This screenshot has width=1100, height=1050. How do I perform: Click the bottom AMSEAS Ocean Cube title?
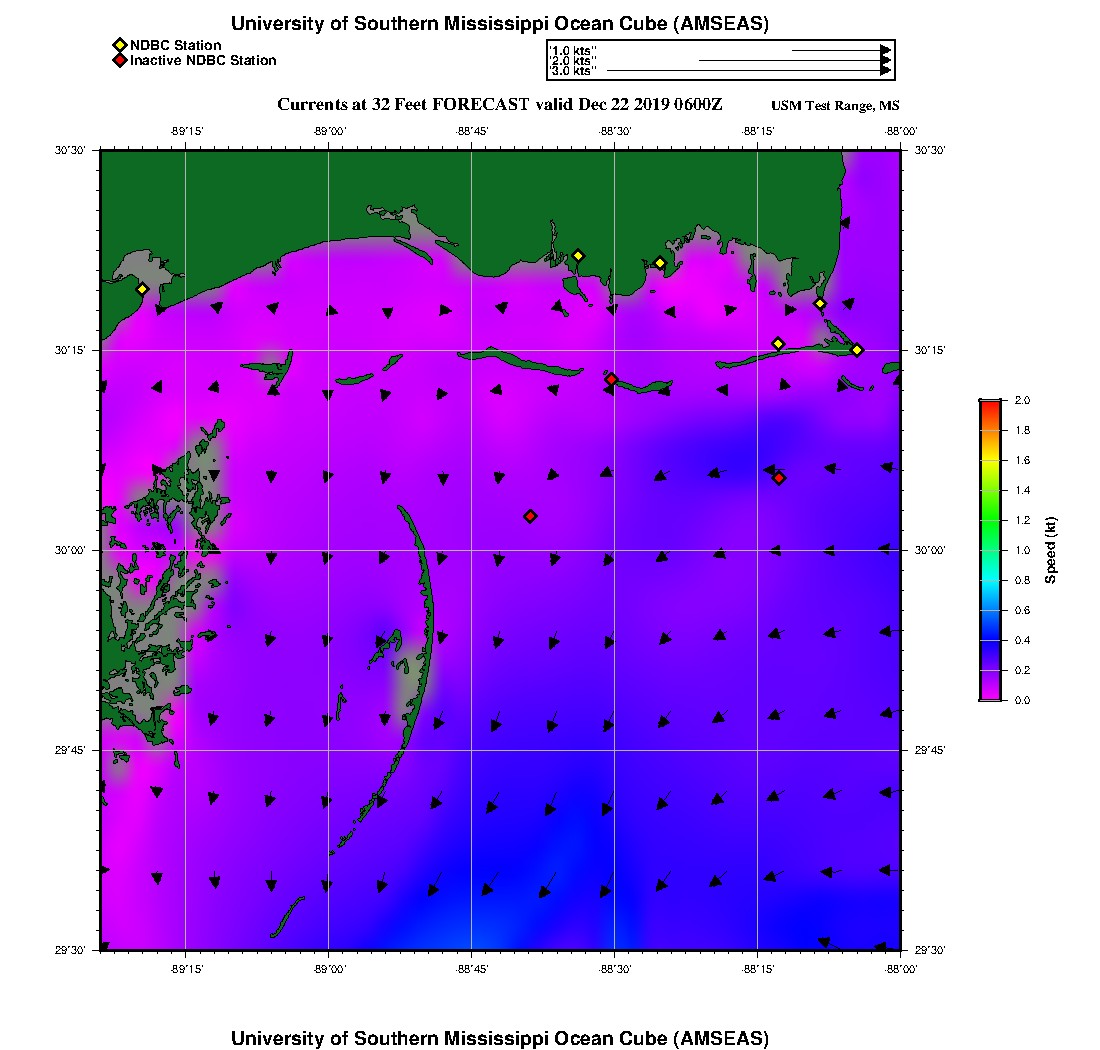[x=500, y=1037]
